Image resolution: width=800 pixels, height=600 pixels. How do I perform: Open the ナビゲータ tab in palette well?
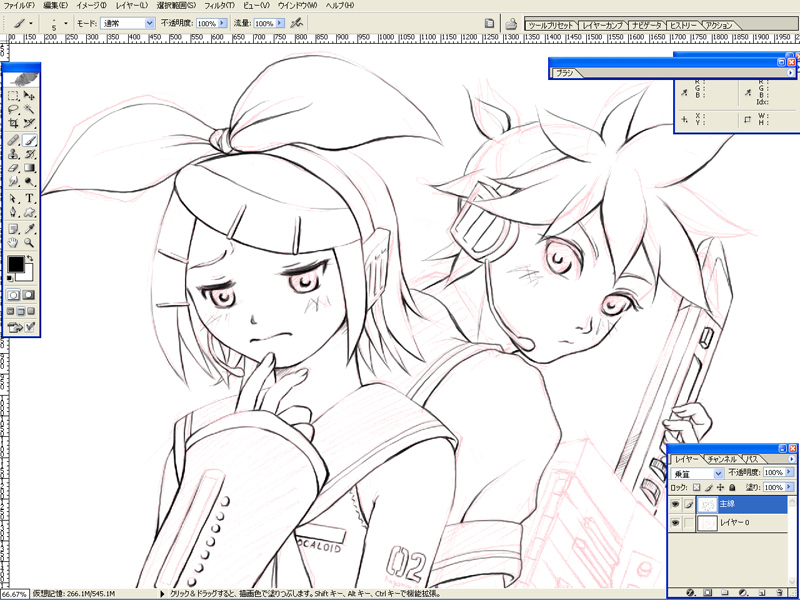(646, 25)
